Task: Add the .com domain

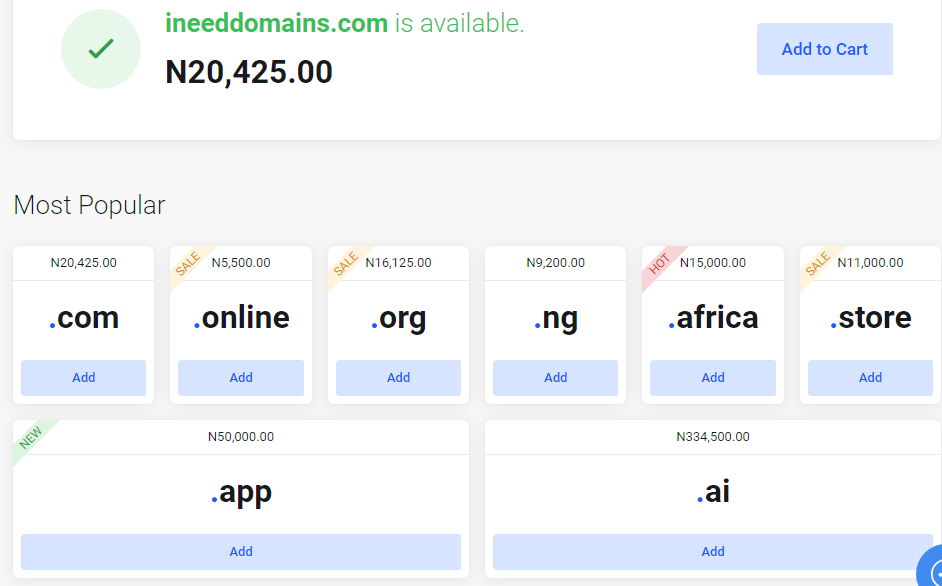Action: click(84, 378)
